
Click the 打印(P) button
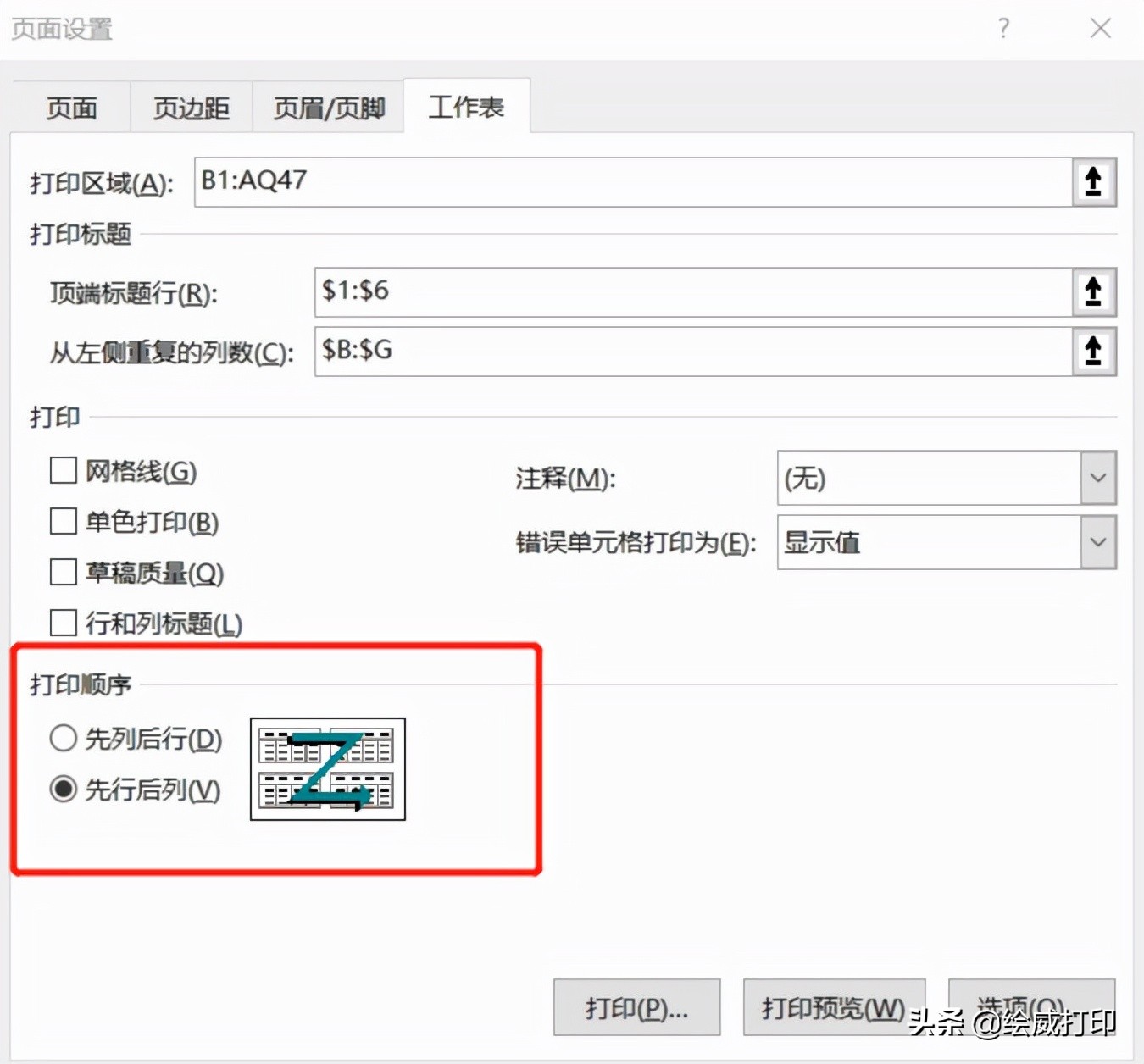(636, 1007)
